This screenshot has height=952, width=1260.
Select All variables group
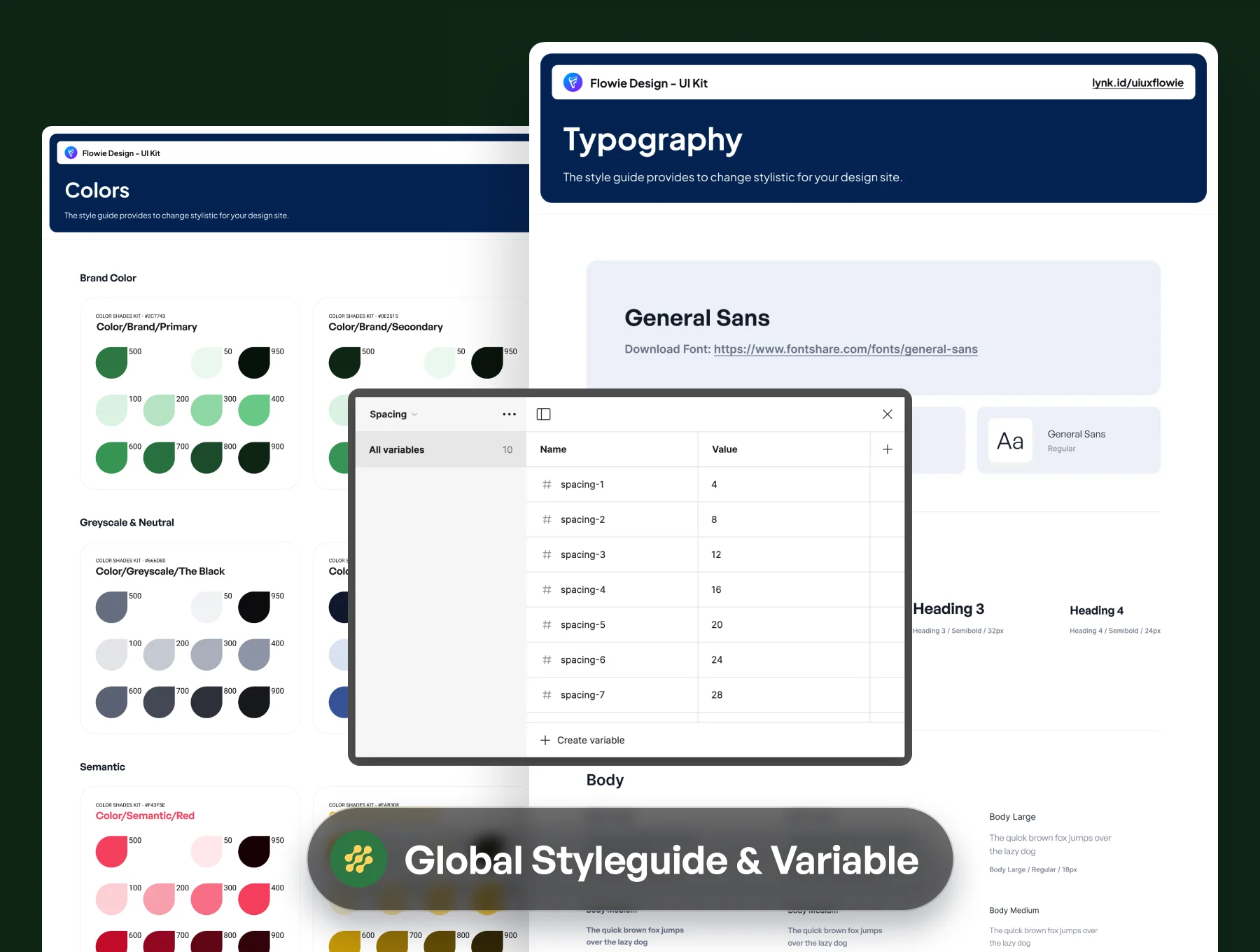pyautogui.click(x=441, y=449)
